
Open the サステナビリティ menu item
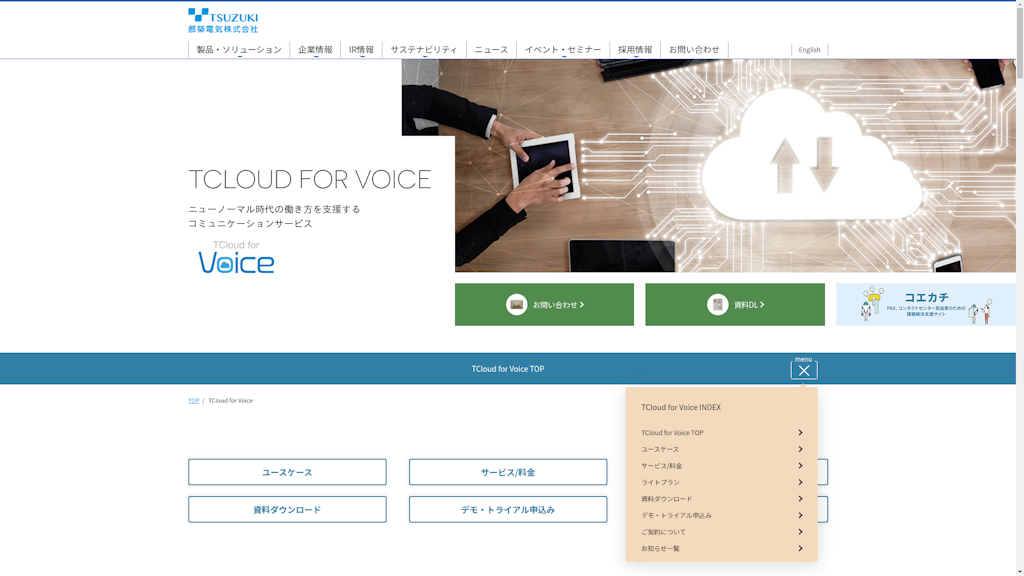pyautogui.click(x=424, y=50)
